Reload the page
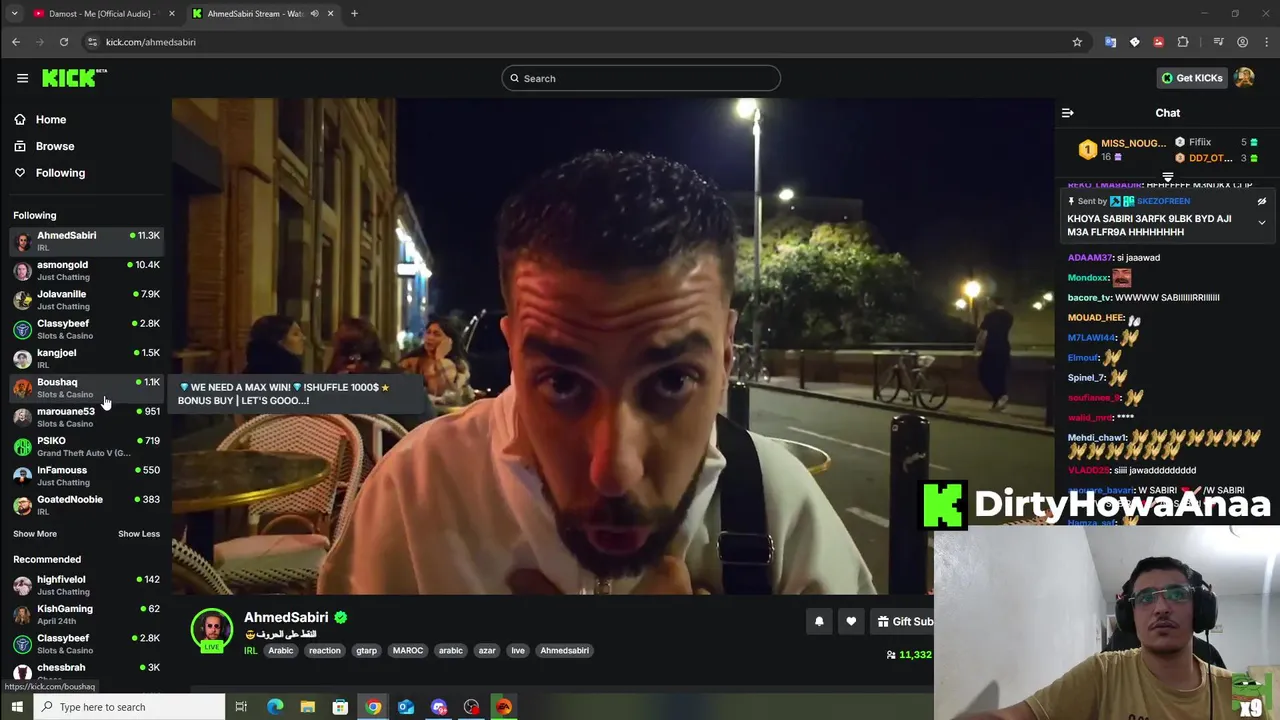Viewport: 1280px width, 720px height. 64,42
